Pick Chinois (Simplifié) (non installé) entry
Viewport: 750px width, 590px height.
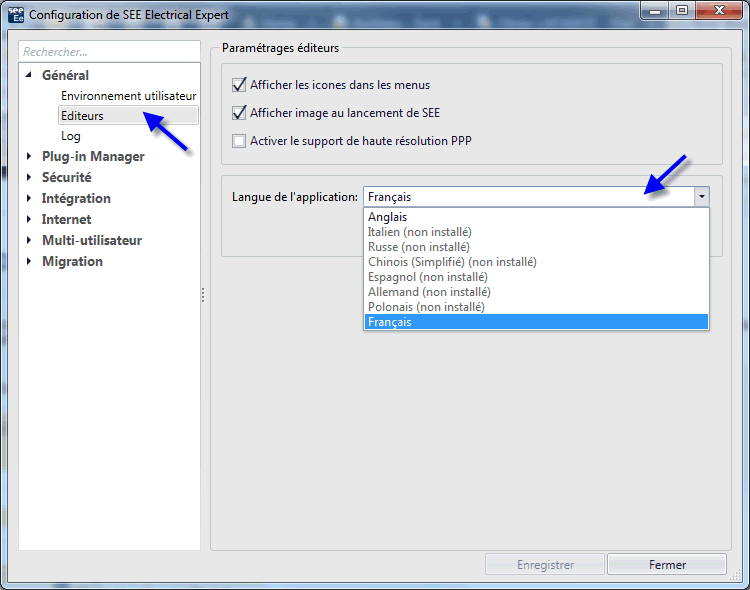point(536,262)
